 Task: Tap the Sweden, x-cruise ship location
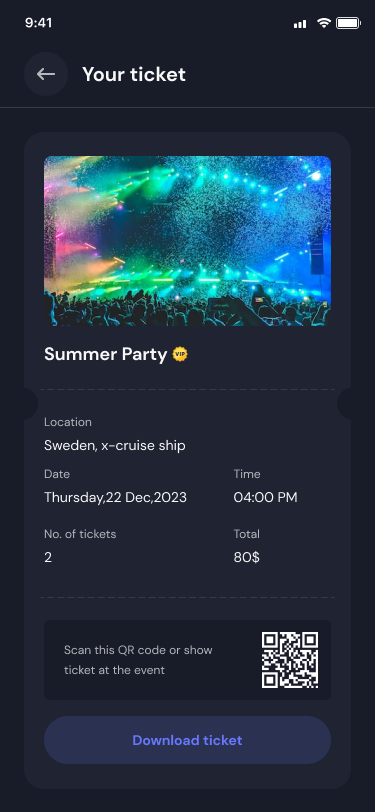click(115, 445)
